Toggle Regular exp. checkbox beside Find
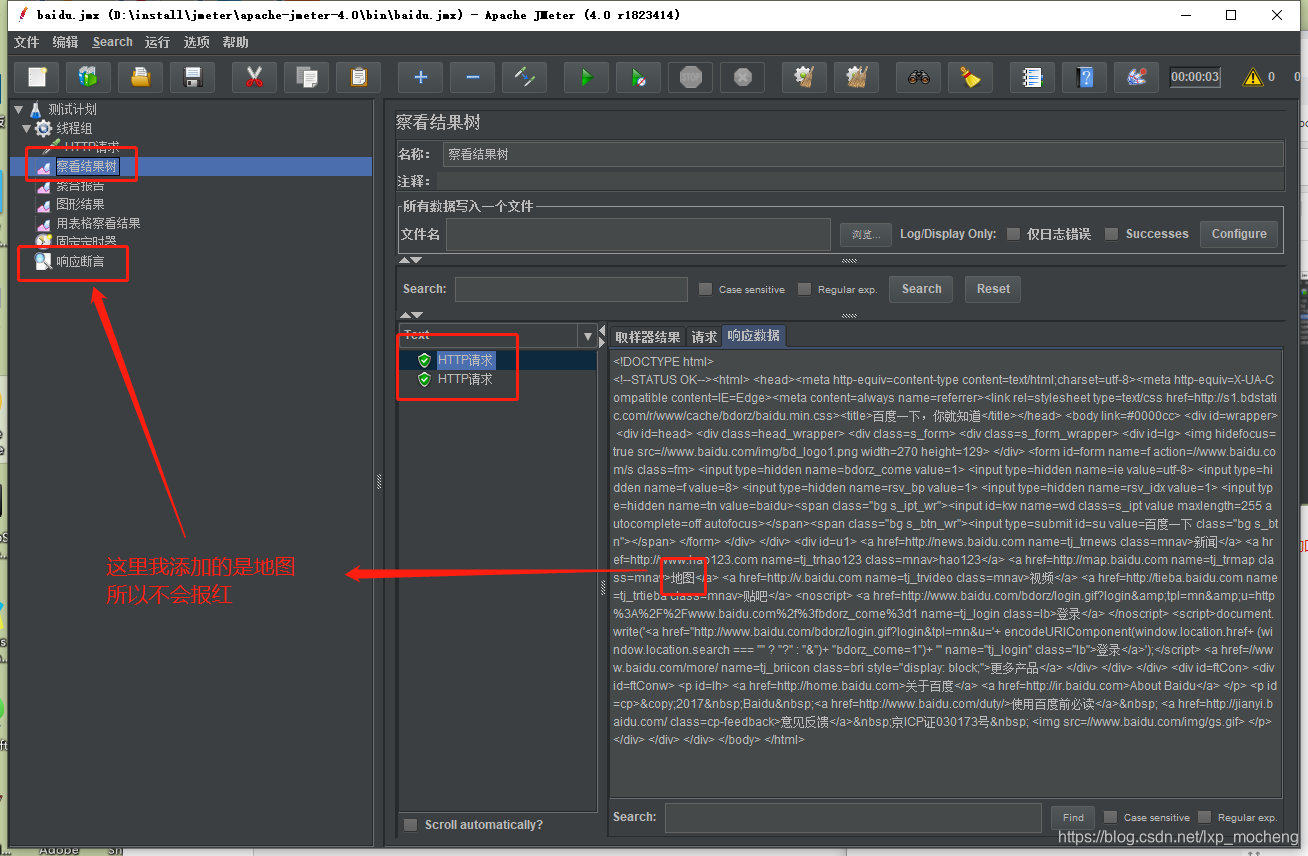 click(1205, 817)
